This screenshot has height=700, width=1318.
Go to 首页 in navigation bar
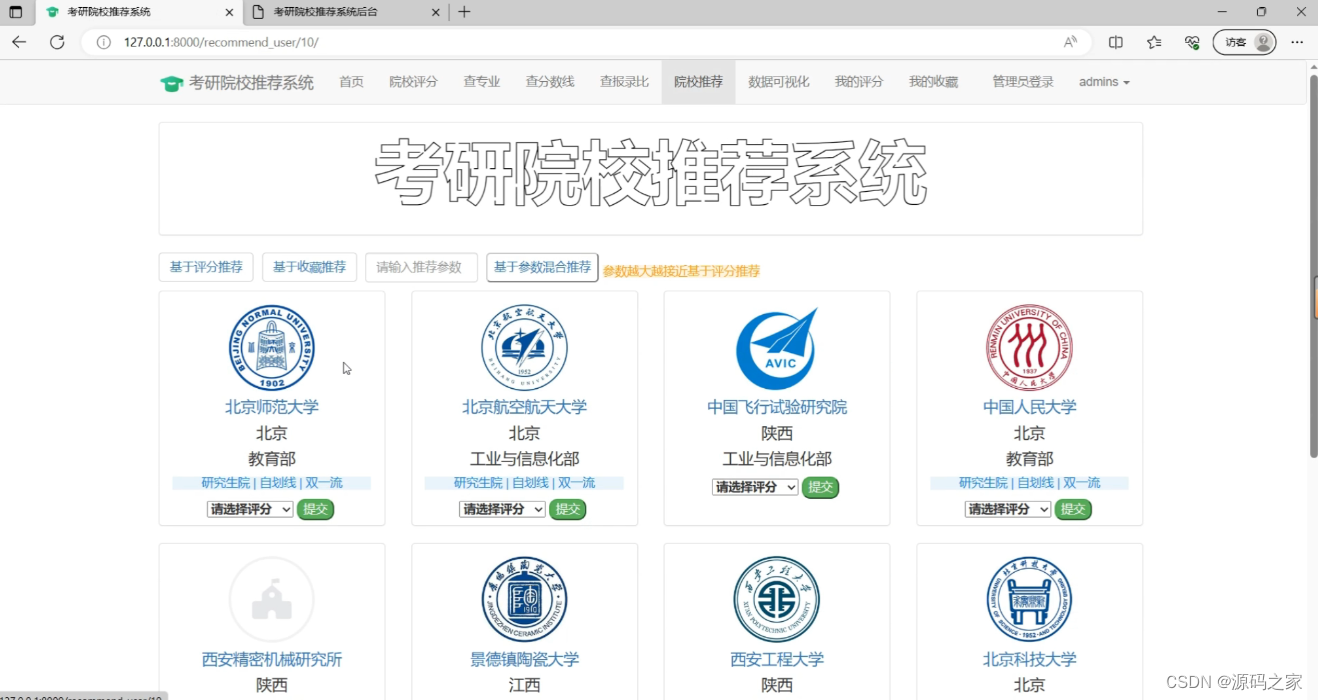pyautogui.click(x=351, y=82)
